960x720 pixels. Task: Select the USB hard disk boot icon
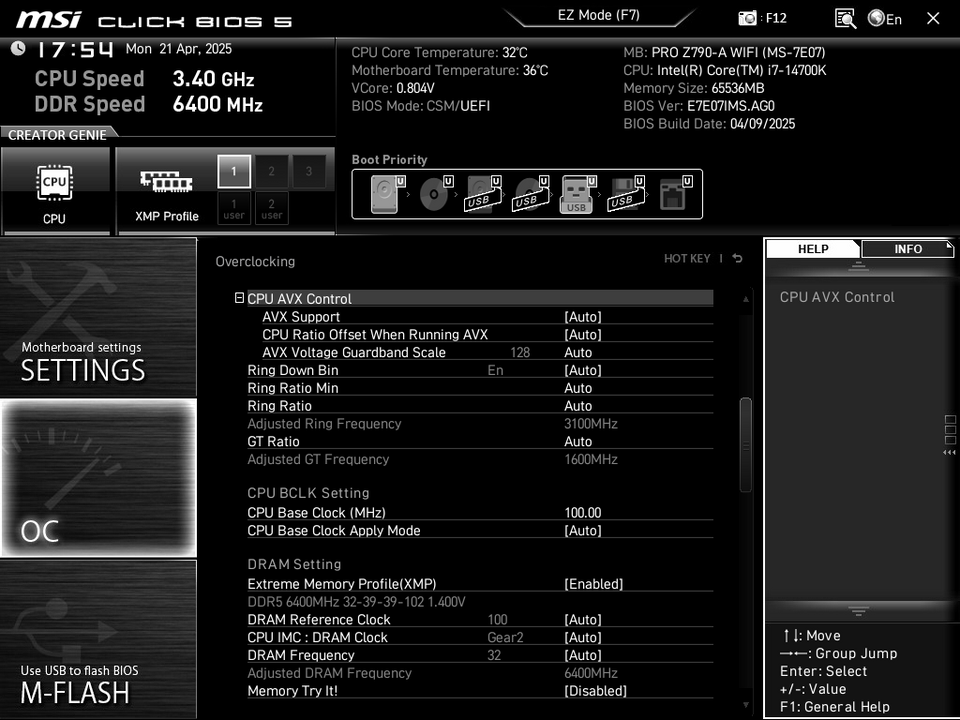pyautogui.click(x=483, y=194)
